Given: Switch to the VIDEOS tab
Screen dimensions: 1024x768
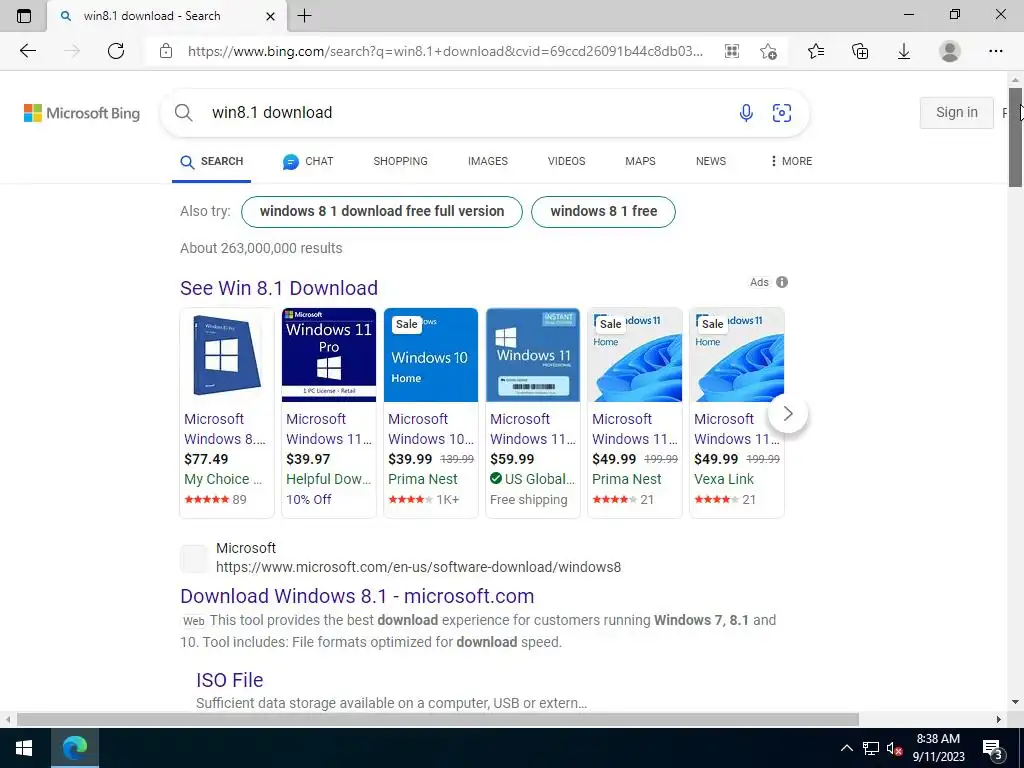Looking at the screenshot, I should click(566, 161).
